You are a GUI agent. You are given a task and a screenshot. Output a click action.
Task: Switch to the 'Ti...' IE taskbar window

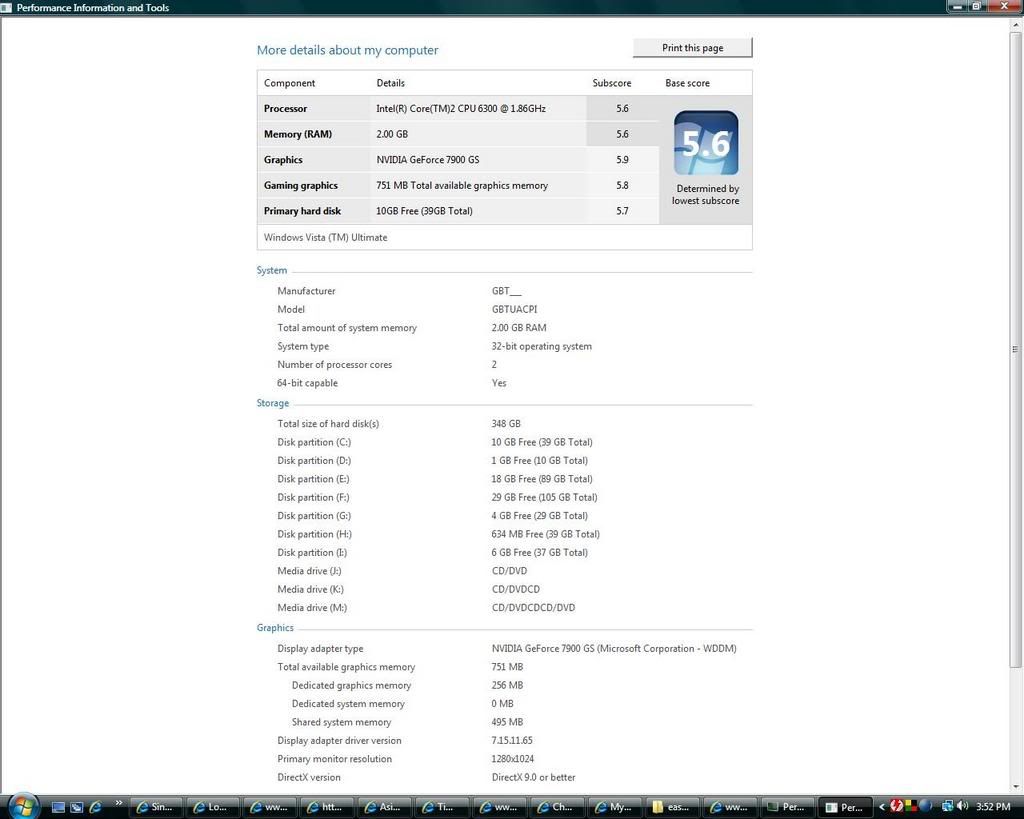441,807
